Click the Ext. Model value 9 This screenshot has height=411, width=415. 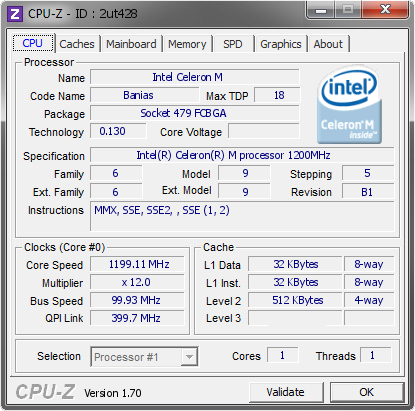point(244,192)
